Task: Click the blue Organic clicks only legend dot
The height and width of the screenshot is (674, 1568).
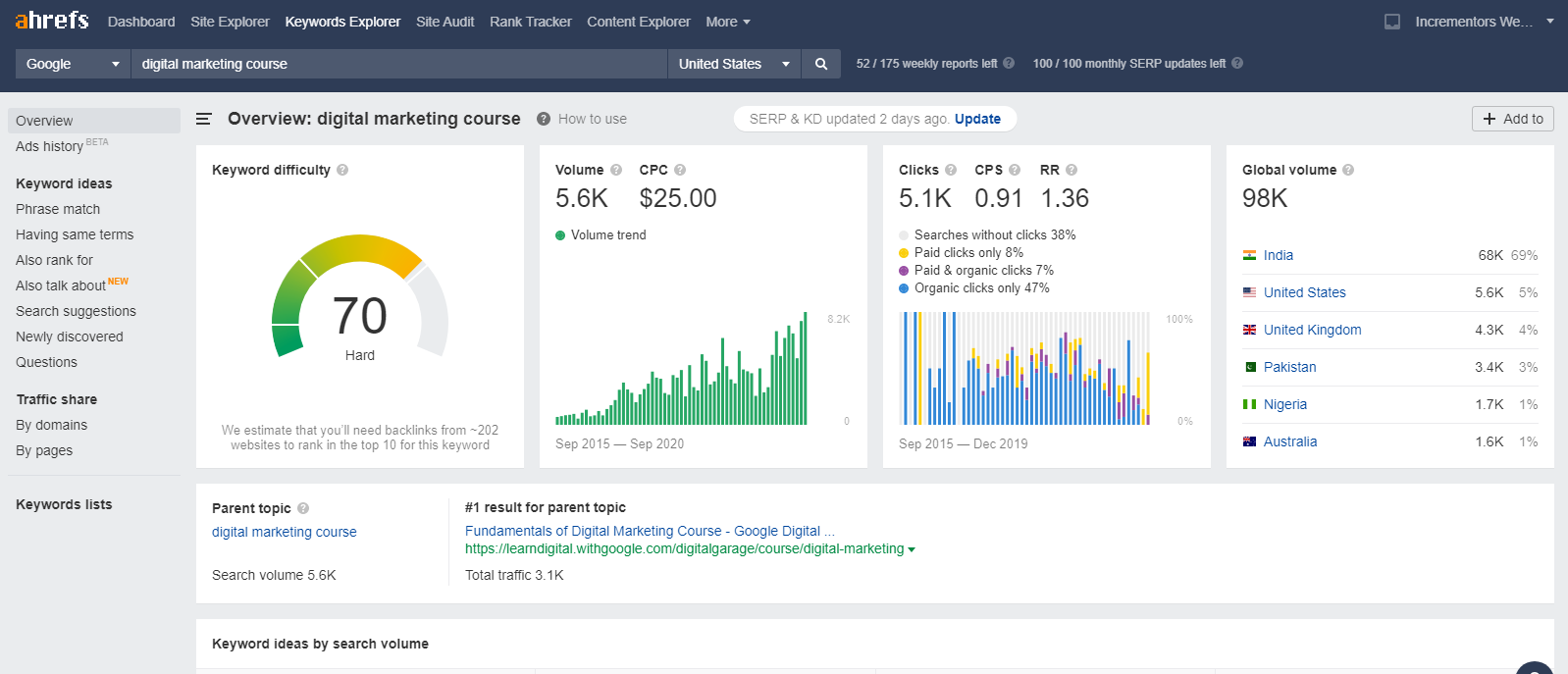Action: tap(904, 288)
